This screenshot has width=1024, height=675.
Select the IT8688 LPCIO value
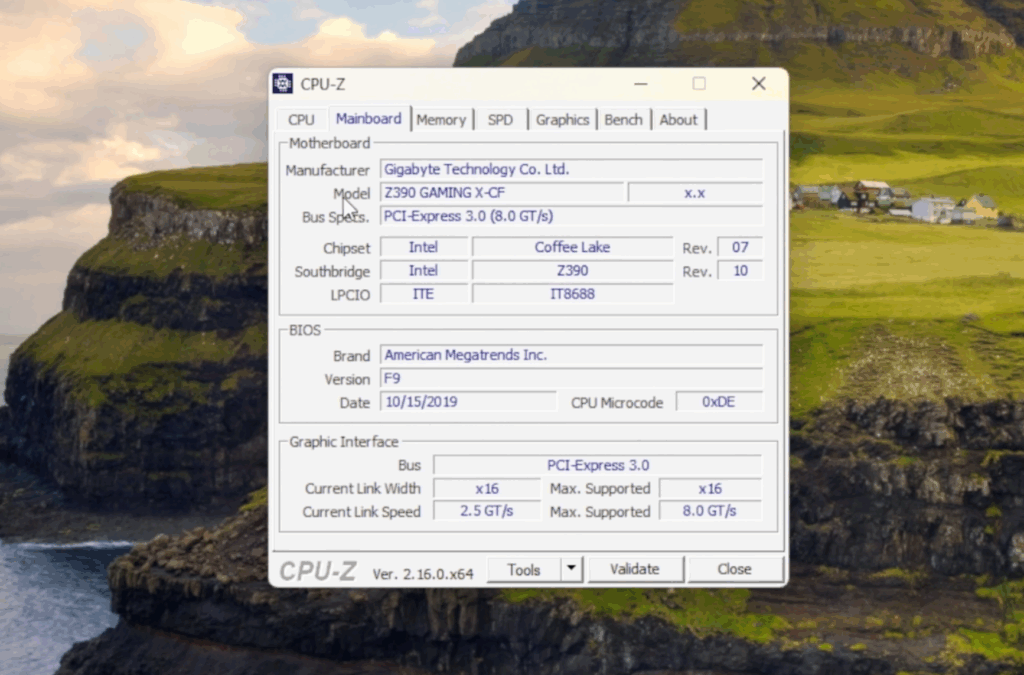coord(572,294)
